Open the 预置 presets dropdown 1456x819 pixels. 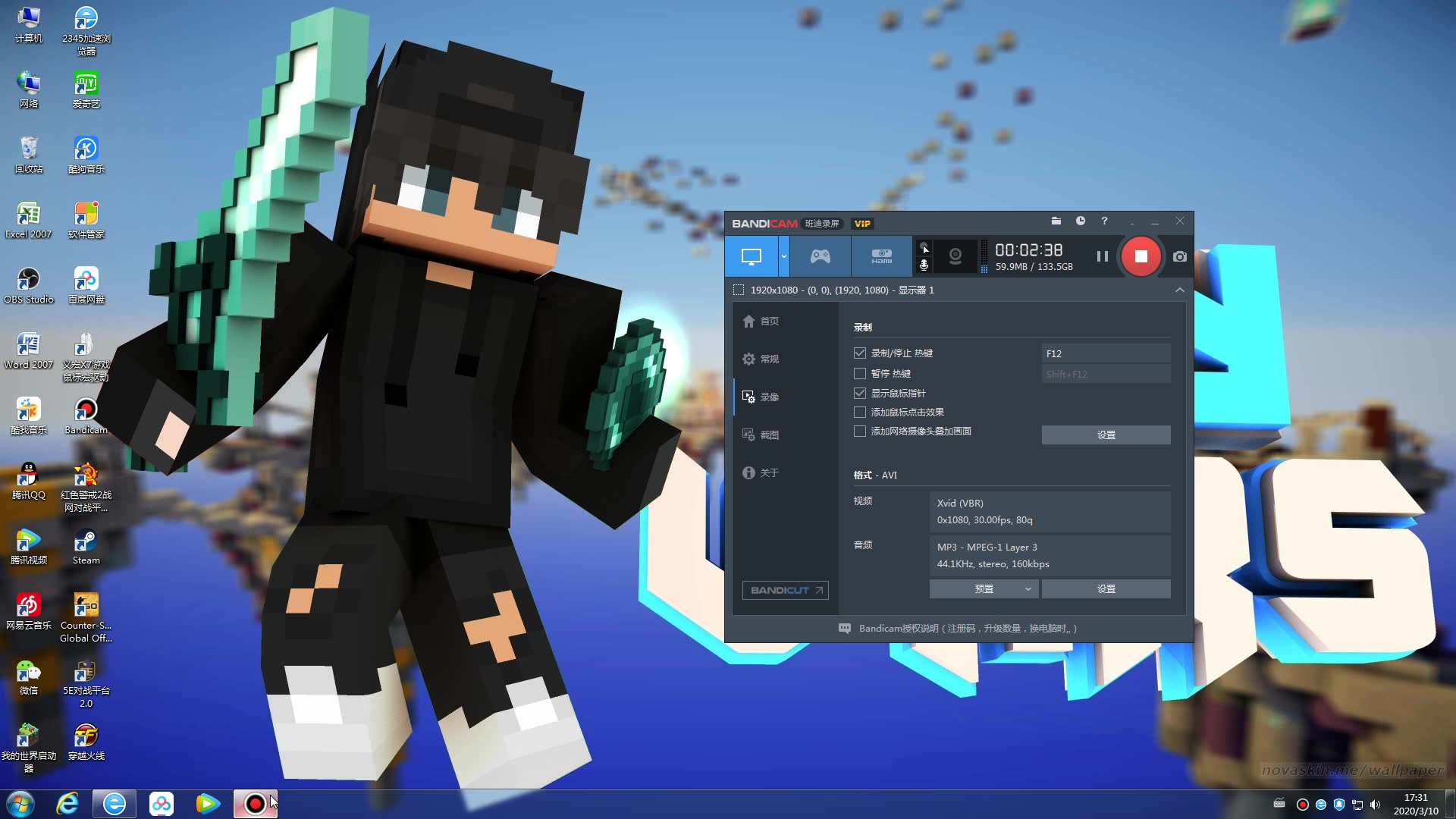click(x=984, y=588)
